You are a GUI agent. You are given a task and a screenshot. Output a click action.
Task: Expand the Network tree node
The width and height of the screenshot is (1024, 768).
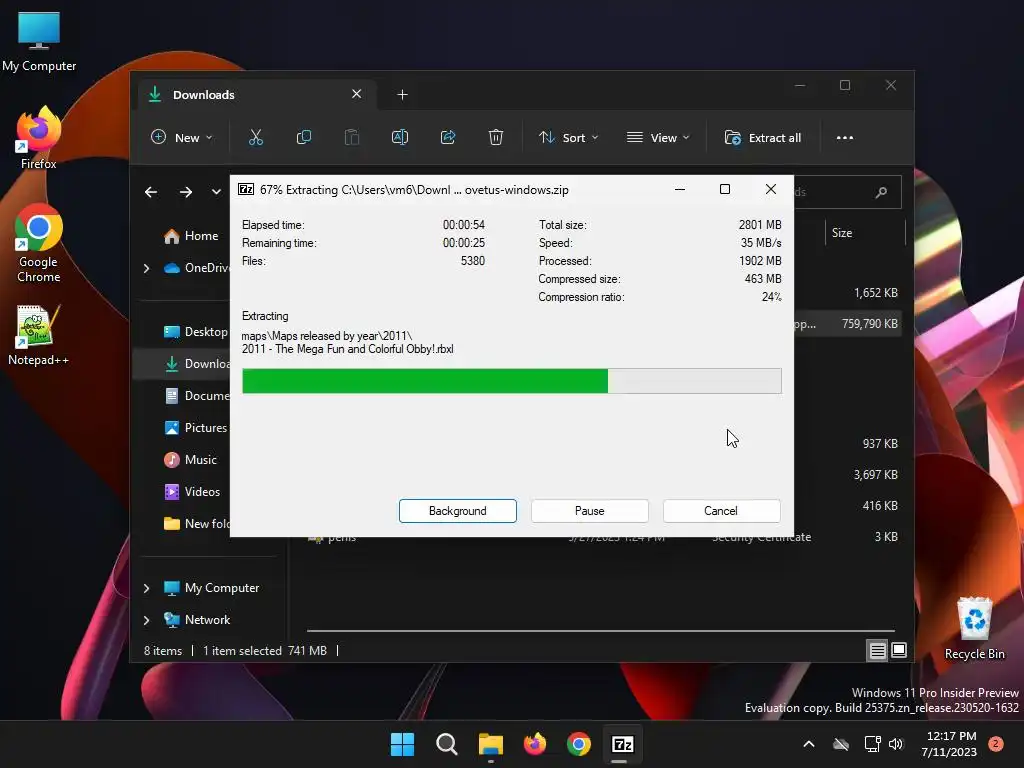[x=146, y=620]
